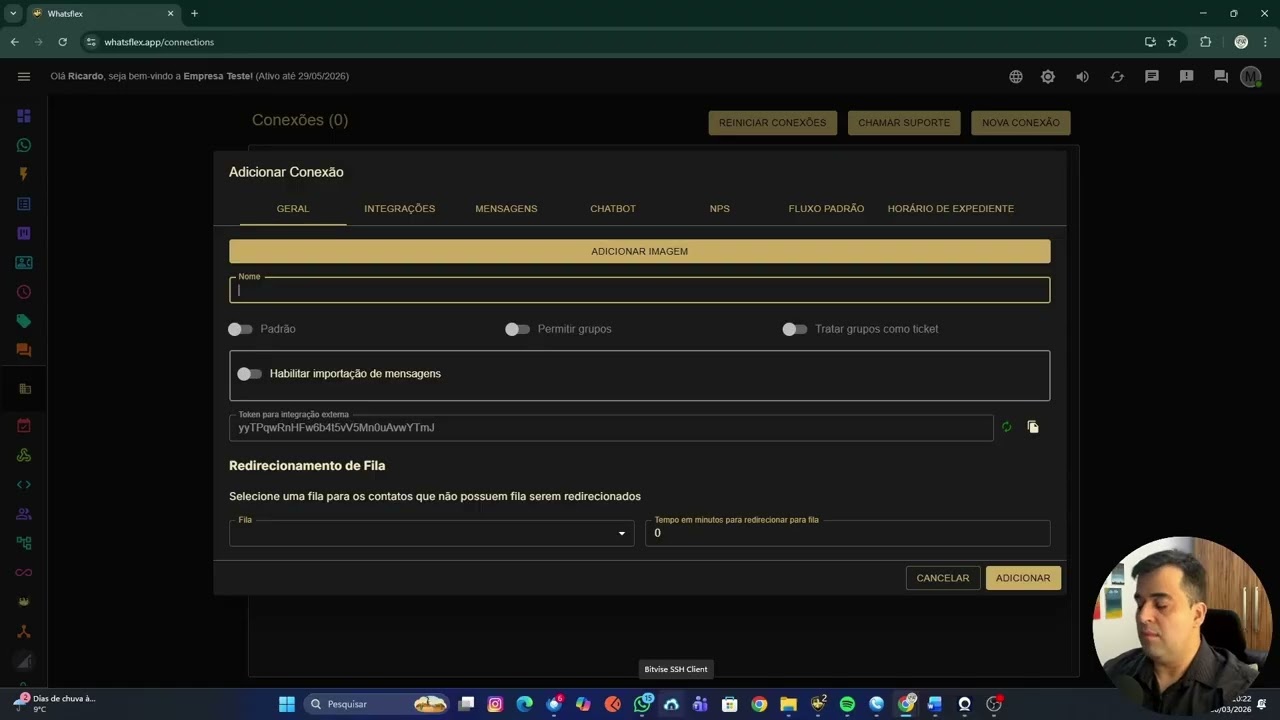Image resolution: width=1280 pixels, height=720 pixels.
Task: Click the Cancelar button
Action: pyautogui.click(x=943, y=578)
